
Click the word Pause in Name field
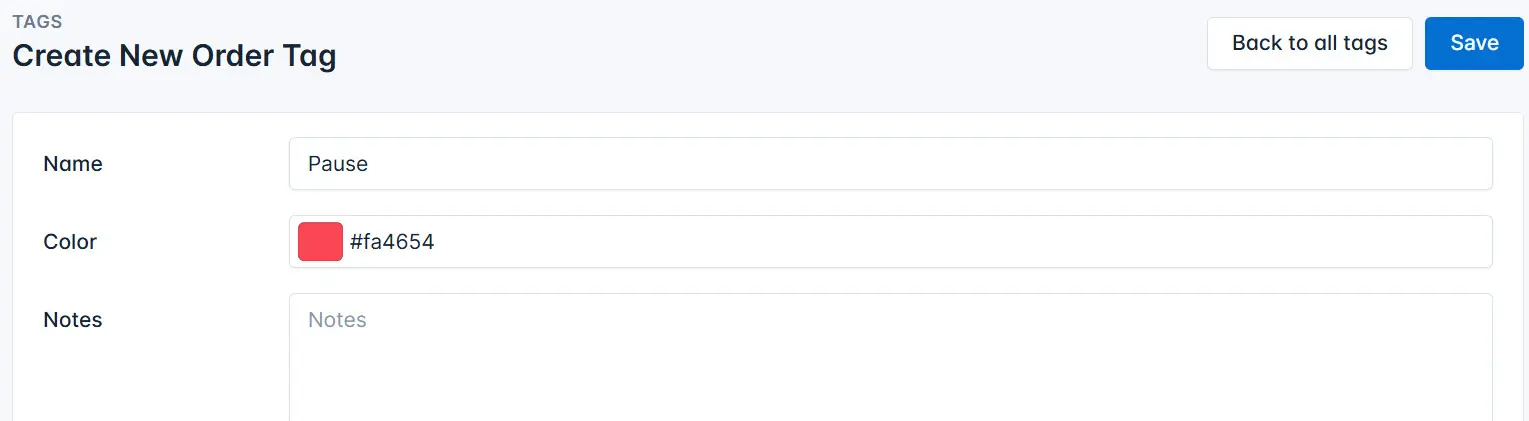tap(338, 164)
